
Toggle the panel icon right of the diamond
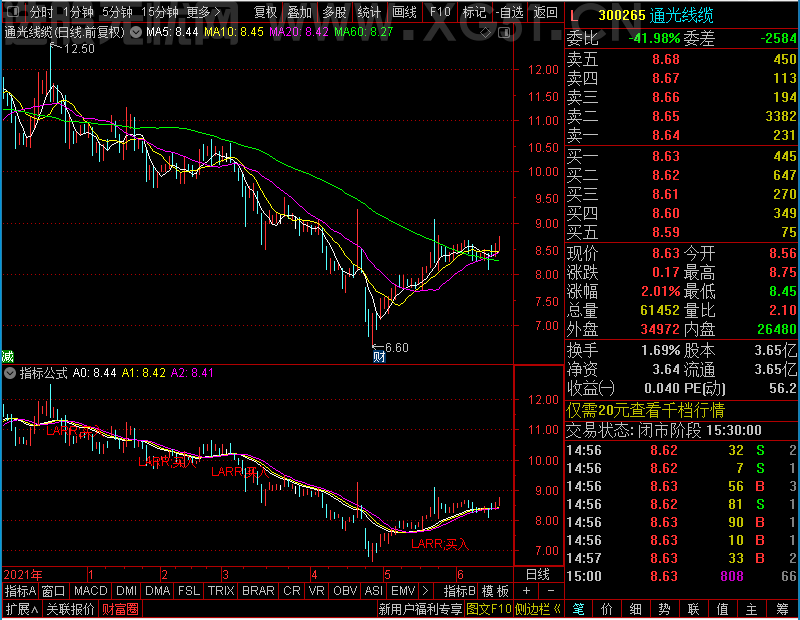point(504,33)
